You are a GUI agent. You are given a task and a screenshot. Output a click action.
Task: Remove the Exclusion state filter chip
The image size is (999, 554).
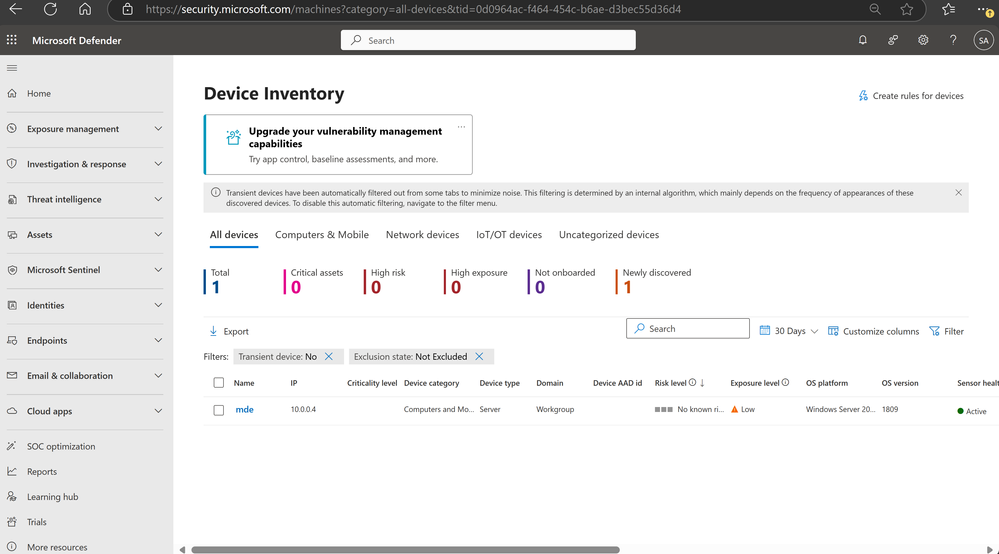click(x=479, y=357)
